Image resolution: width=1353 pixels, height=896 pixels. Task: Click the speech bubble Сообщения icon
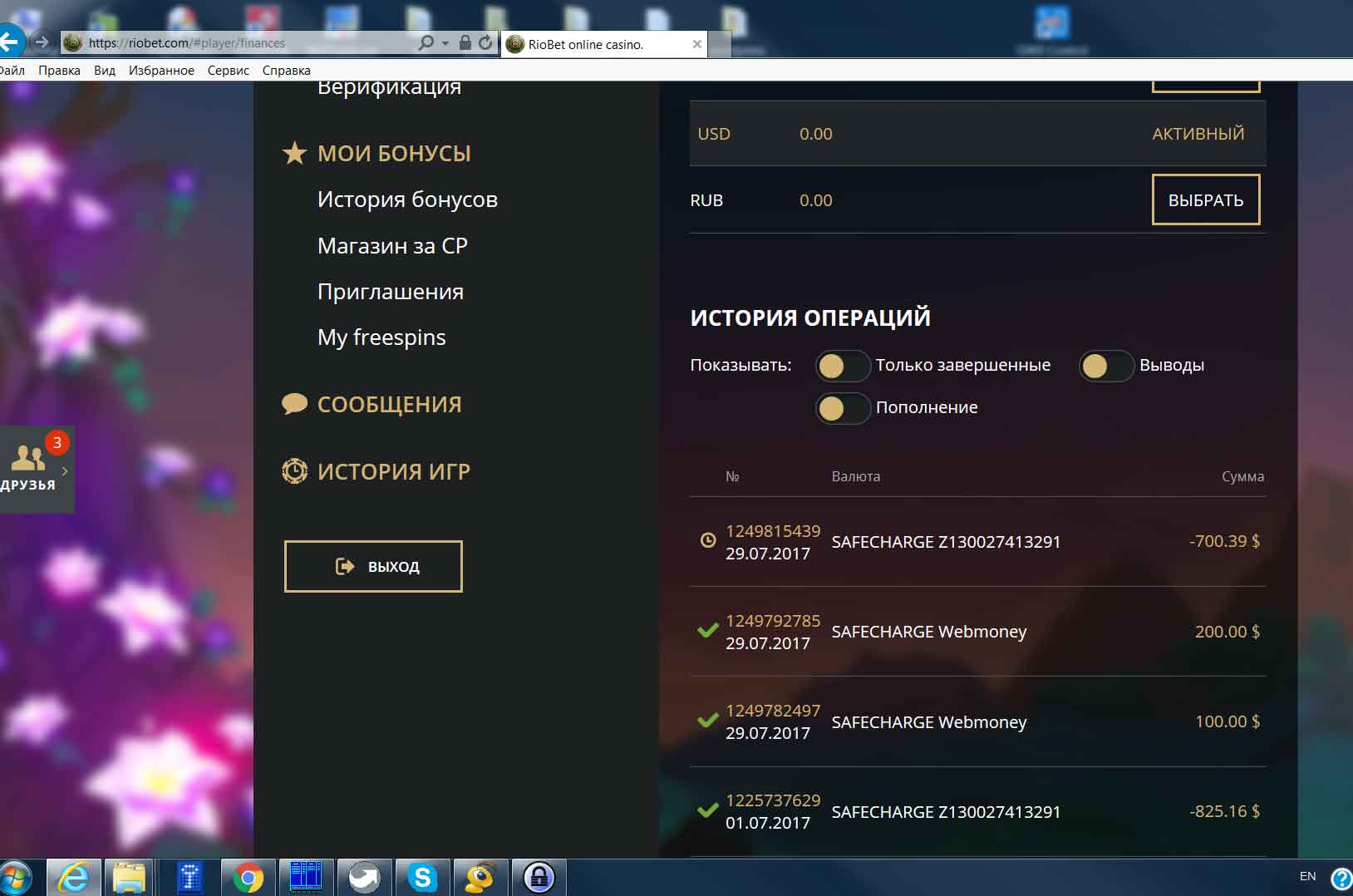tap(294, 404)
